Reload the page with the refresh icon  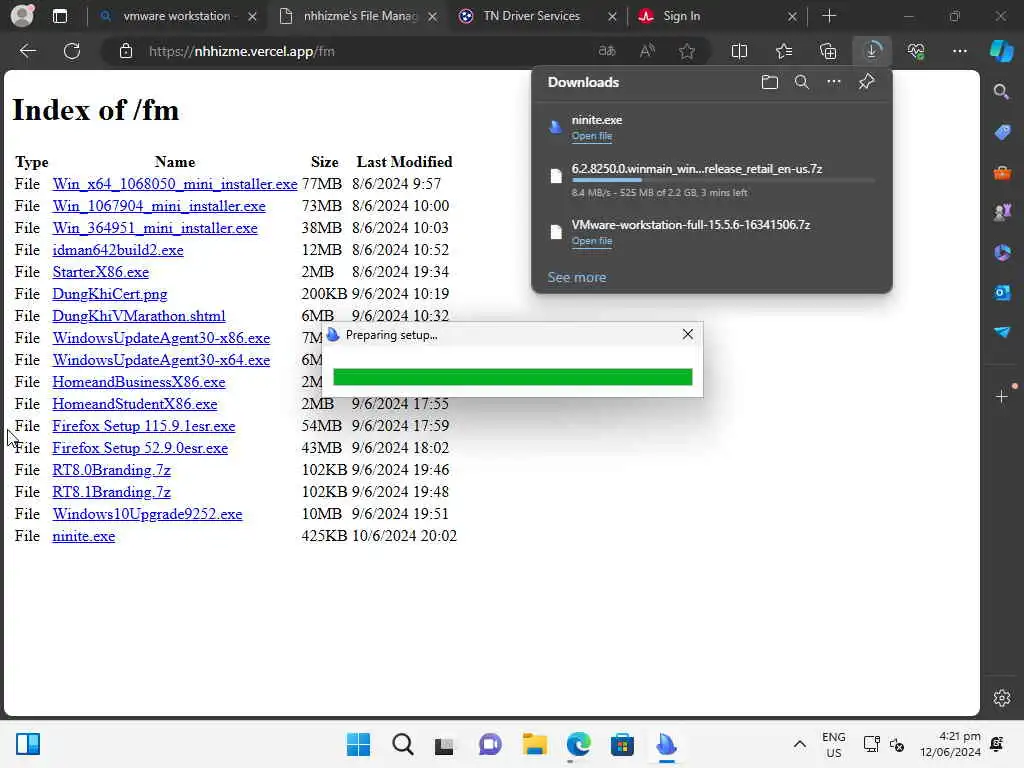[72, 51]
